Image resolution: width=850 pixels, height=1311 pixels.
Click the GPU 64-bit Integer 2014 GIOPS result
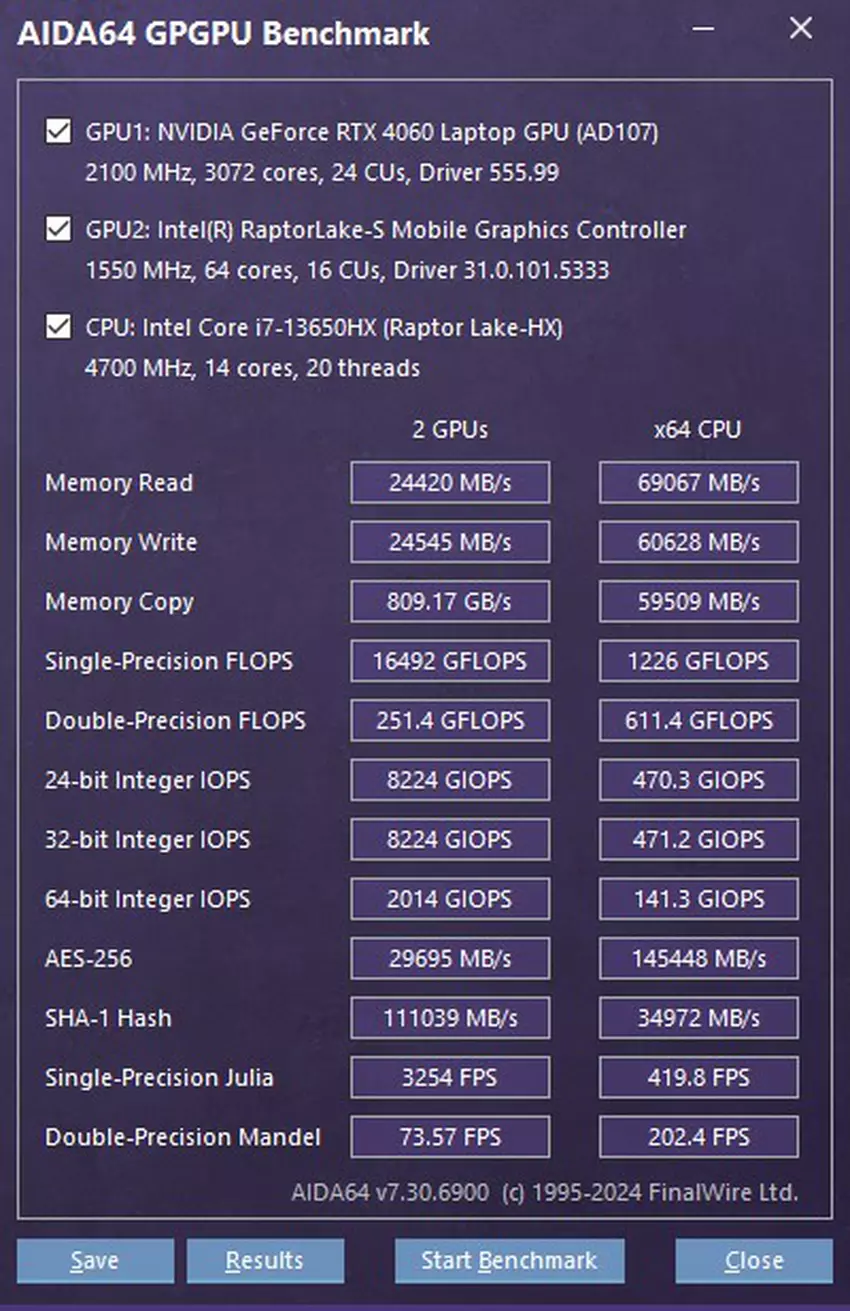[x=450, y=899]
